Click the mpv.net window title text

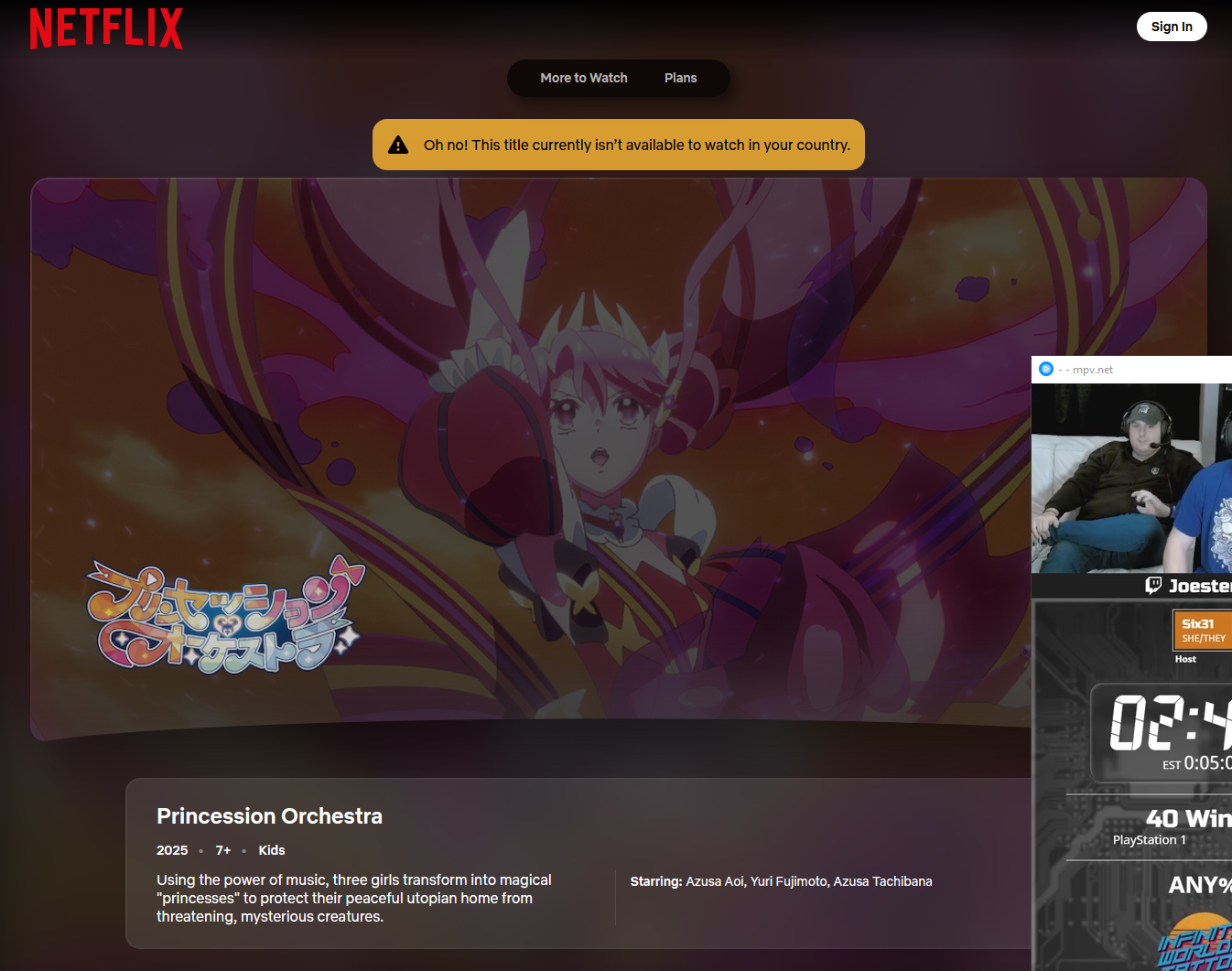pos(1086,370)
